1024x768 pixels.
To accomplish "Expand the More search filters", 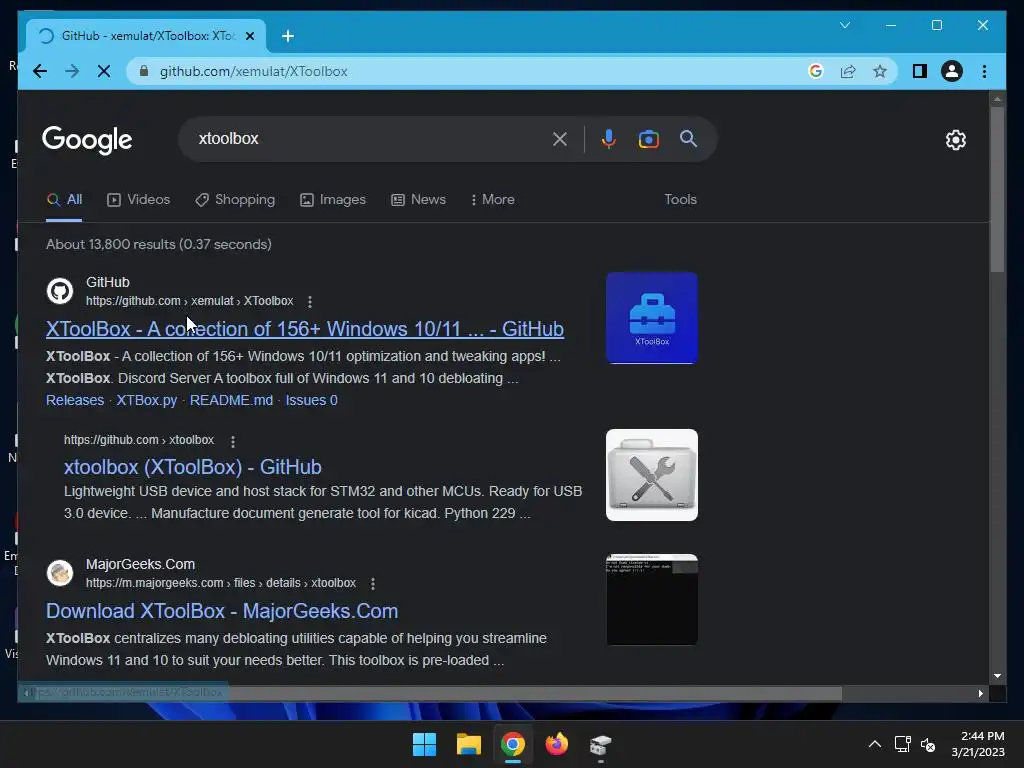I will (492, 200).
